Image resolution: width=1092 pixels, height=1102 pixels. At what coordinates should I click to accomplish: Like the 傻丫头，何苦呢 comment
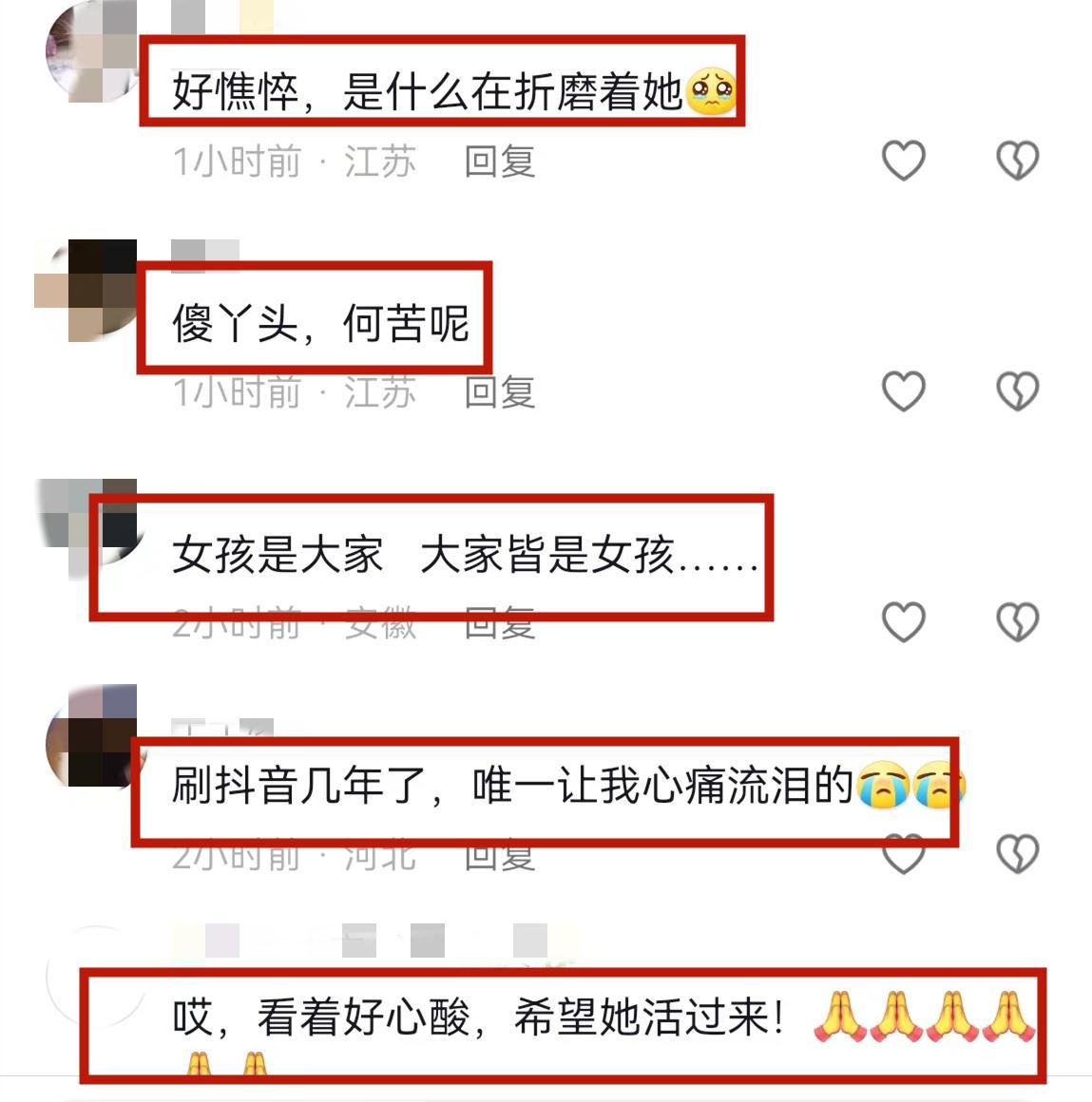(903, 390)
